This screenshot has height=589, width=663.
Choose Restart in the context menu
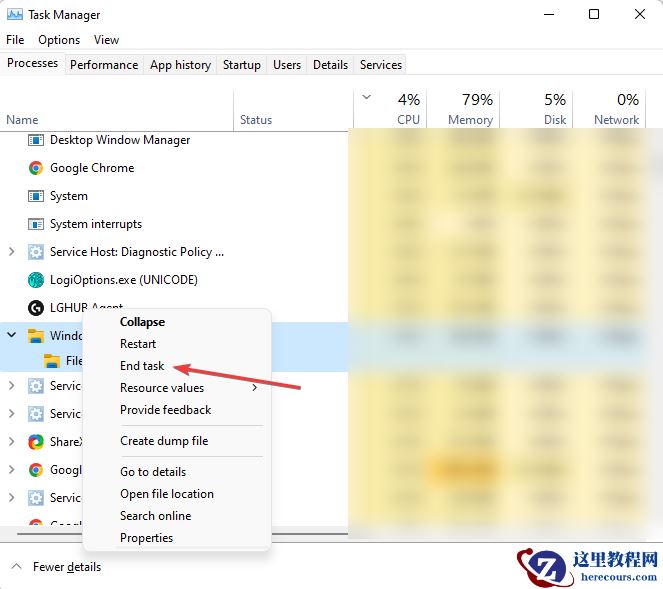click(x=138, y=344)
